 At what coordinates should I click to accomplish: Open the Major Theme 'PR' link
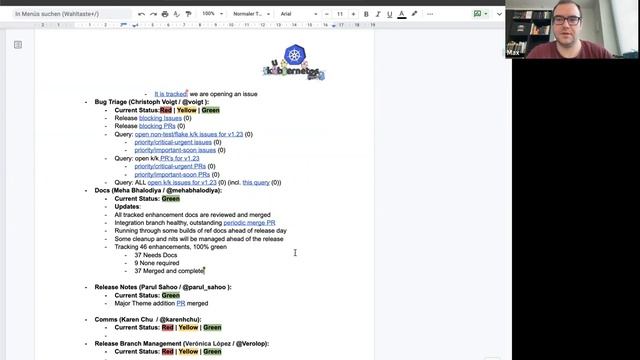click(181, 303)
